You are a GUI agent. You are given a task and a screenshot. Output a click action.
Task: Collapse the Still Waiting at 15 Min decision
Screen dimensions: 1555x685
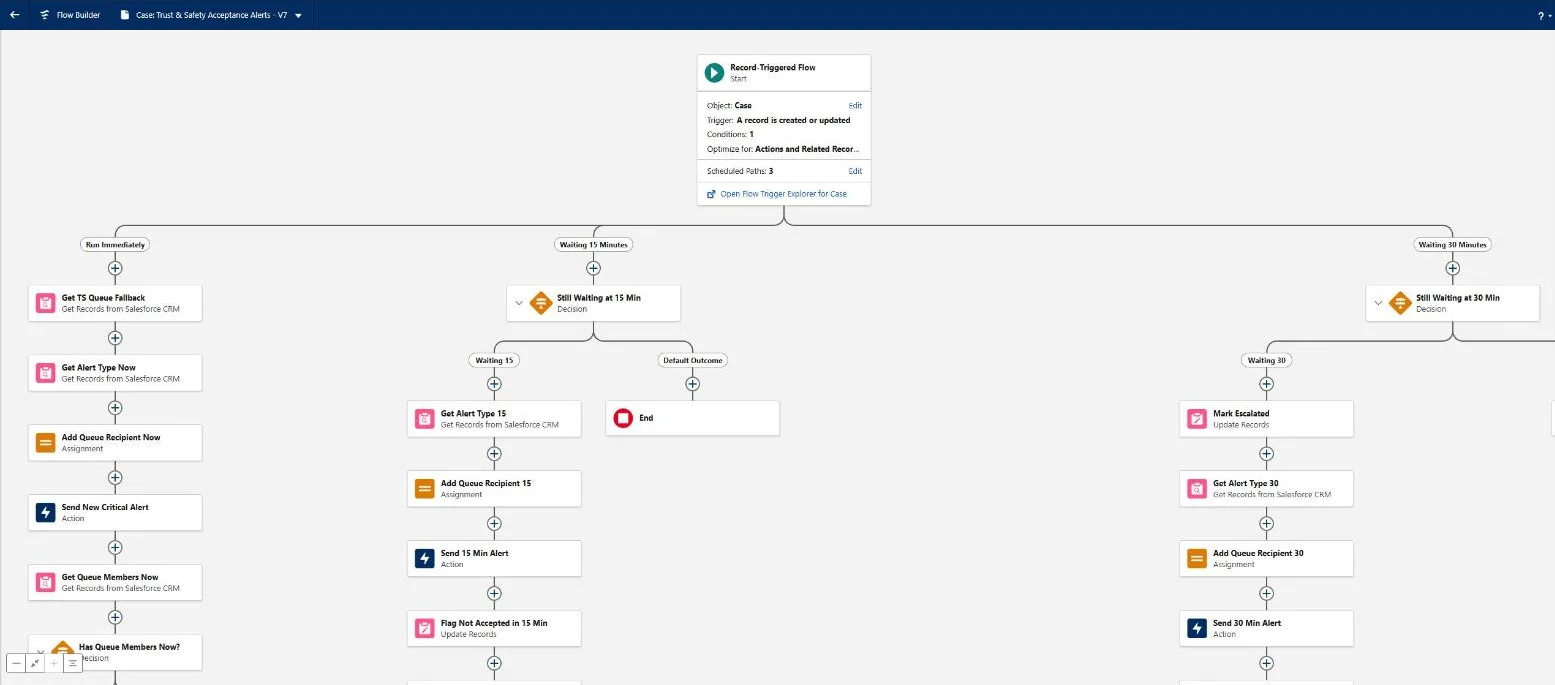click(x=518, y=303)
